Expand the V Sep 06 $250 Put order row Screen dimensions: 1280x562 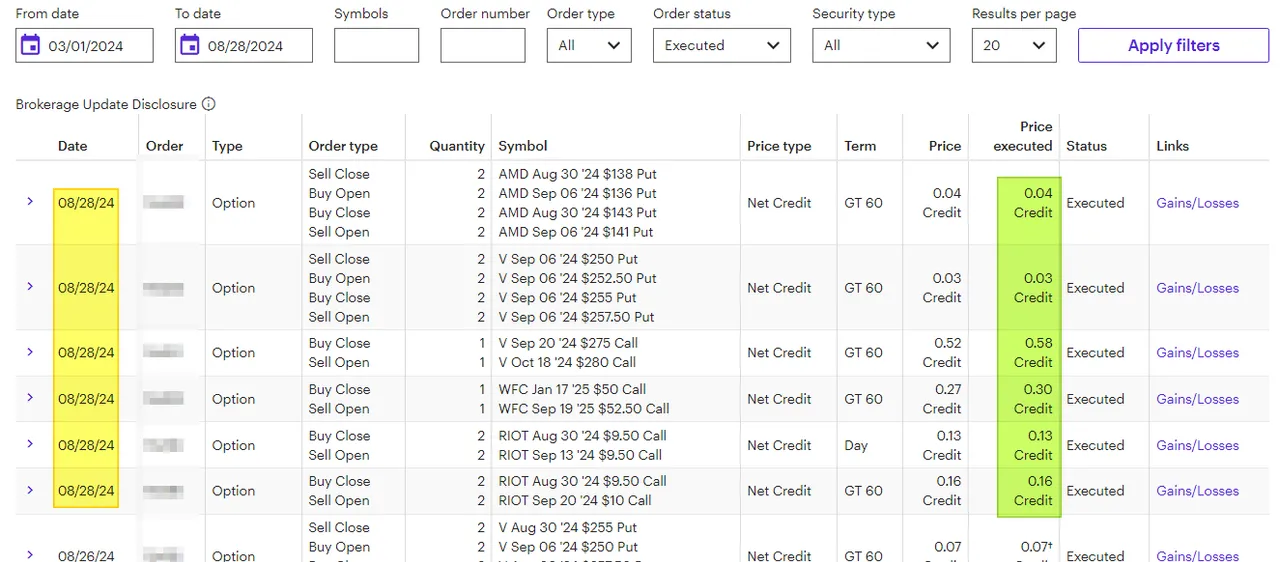[x=30, y=287]
